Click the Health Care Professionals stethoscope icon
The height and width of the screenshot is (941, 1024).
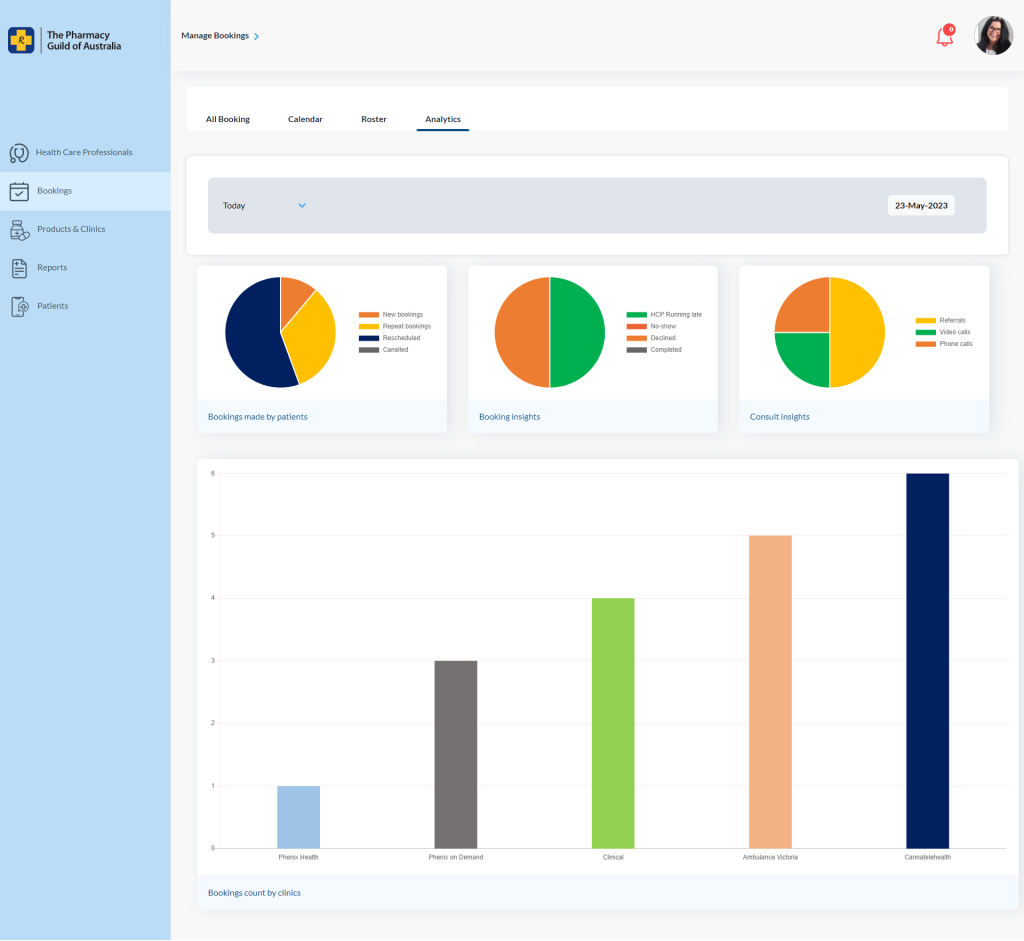coord(18,153)
